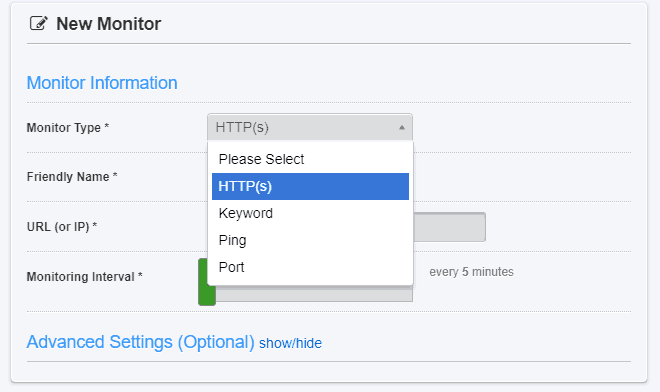
Task: Click the edit pencil icon beside New Monitor
Action: pyautogui.click(x=38, y=24)
